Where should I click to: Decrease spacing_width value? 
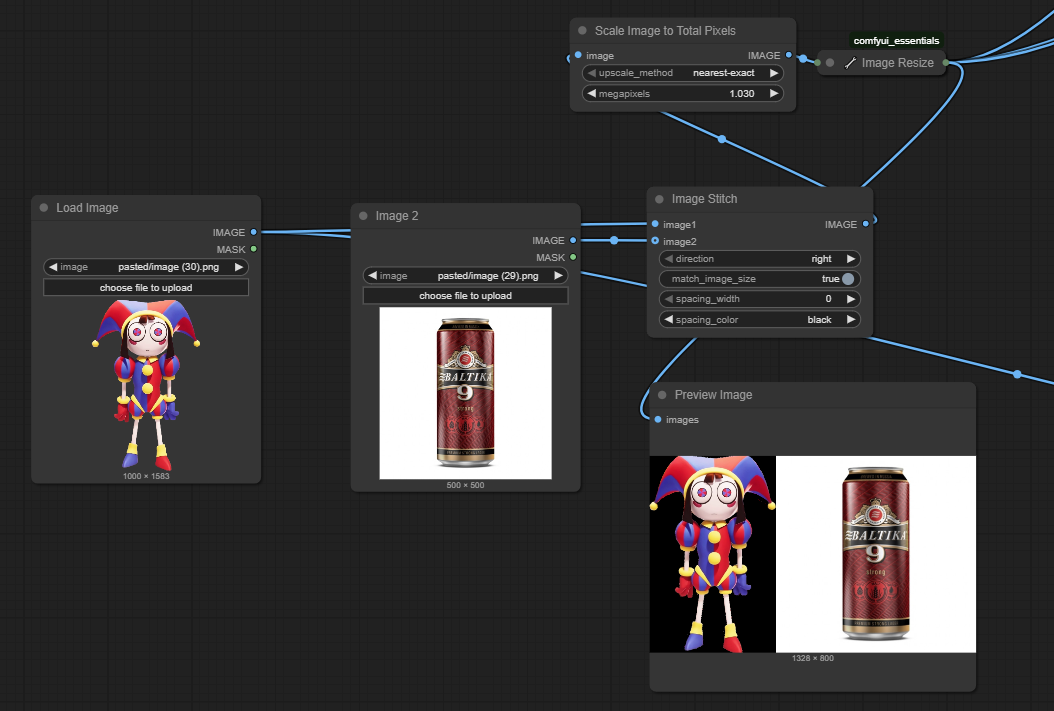(x=669, y=299)
